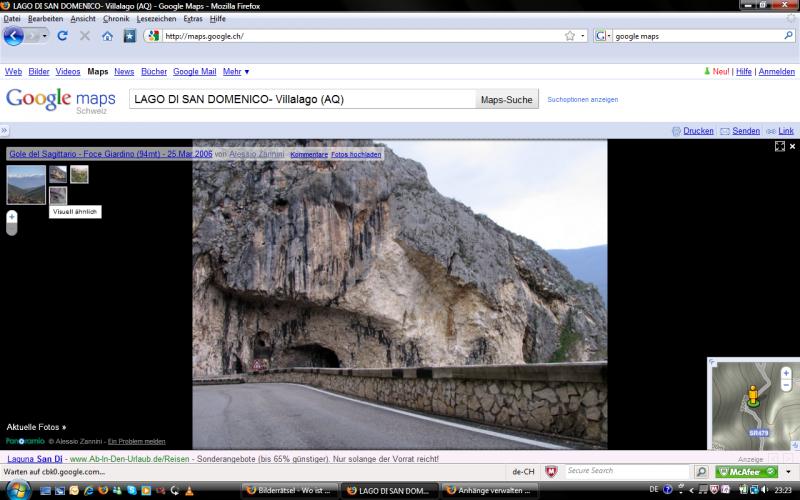Click the McAfee Secure Search field
The height and width of the screenshot is (500, 800).
(x=627, y=471)
